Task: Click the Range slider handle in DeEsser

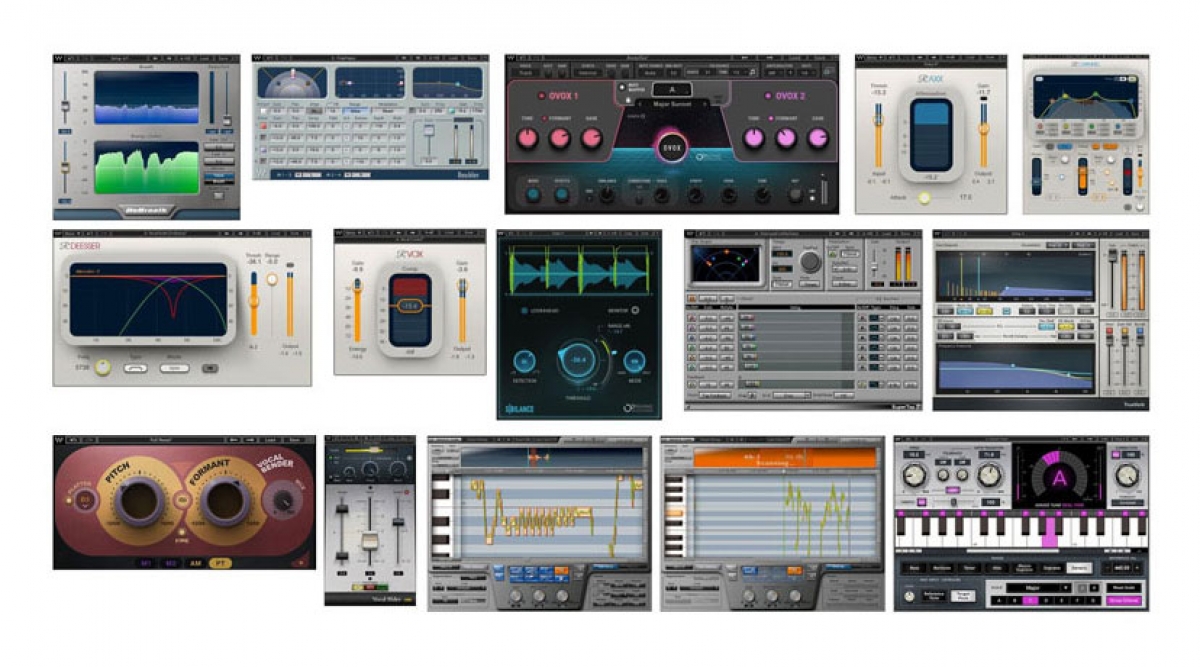Action: (273, 281)
